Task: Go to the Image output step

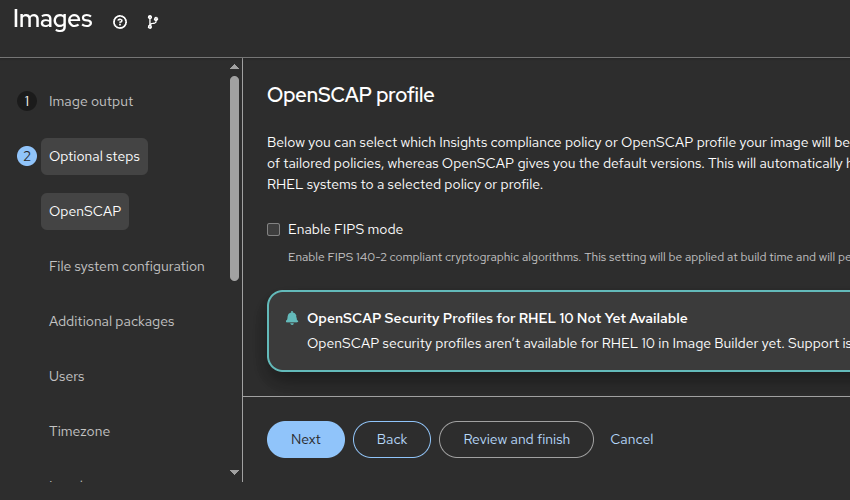Action: click(91, 101)
